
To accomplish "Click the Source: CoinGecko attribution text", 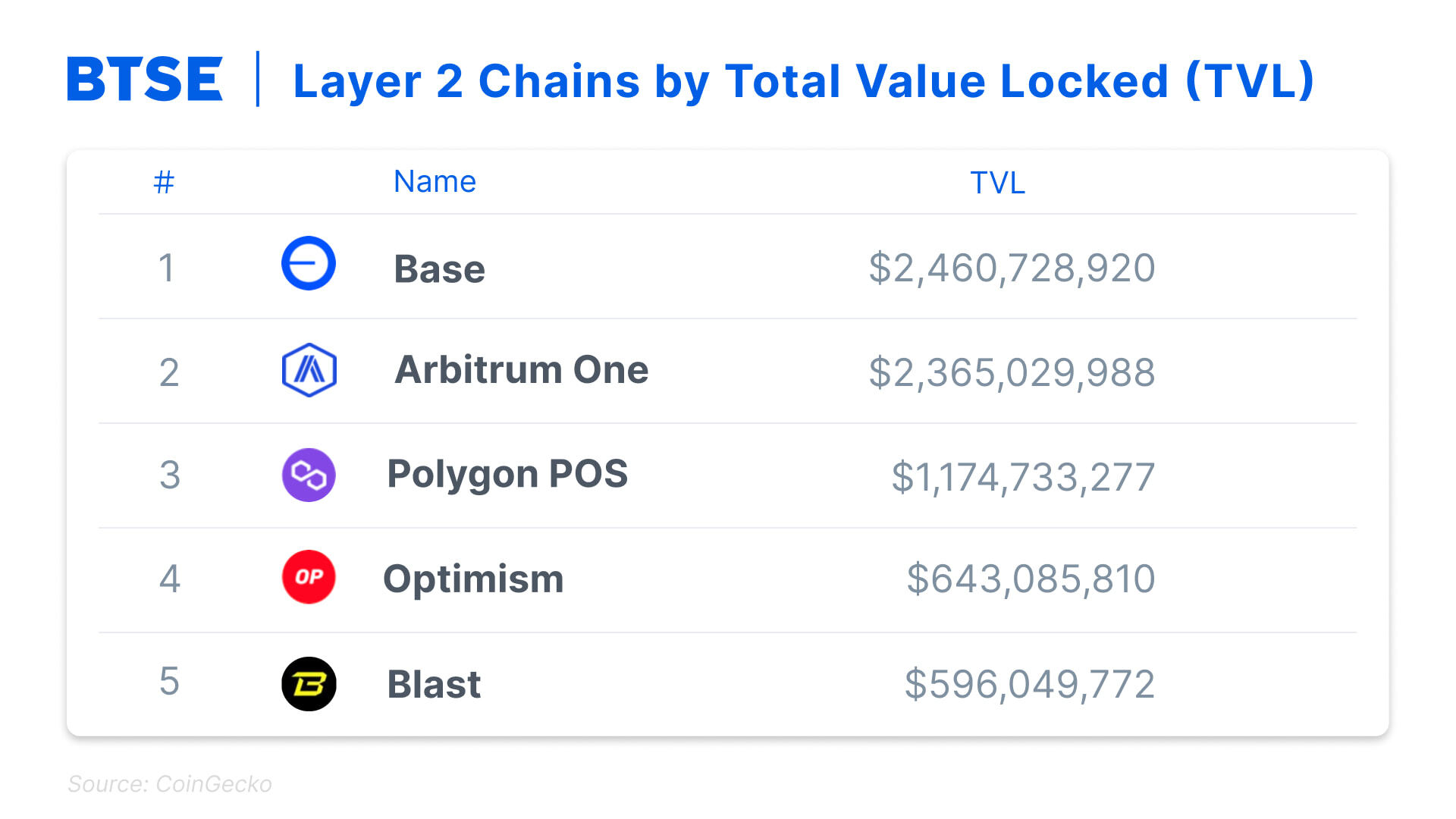I will (170, 784).
